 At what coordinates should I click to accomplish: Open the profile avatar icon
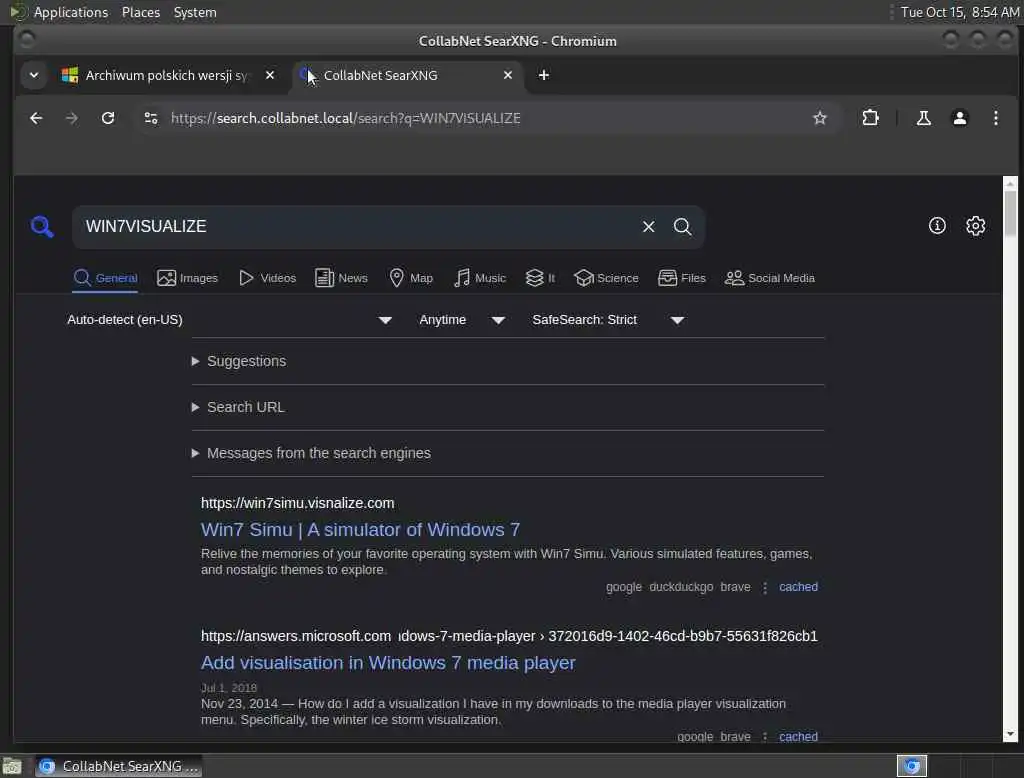point(959,118)
